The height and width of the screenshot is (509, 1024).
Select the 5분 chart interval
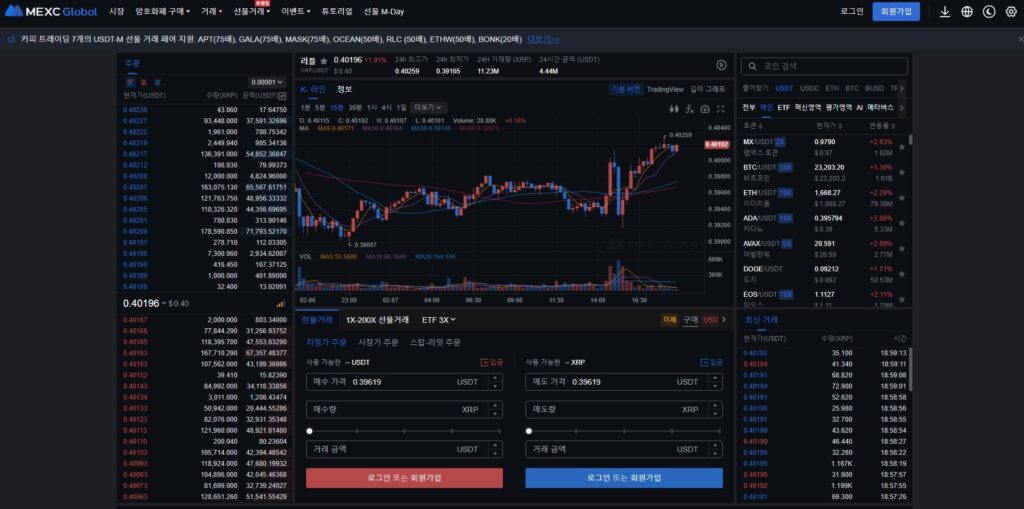coord(320,107)
